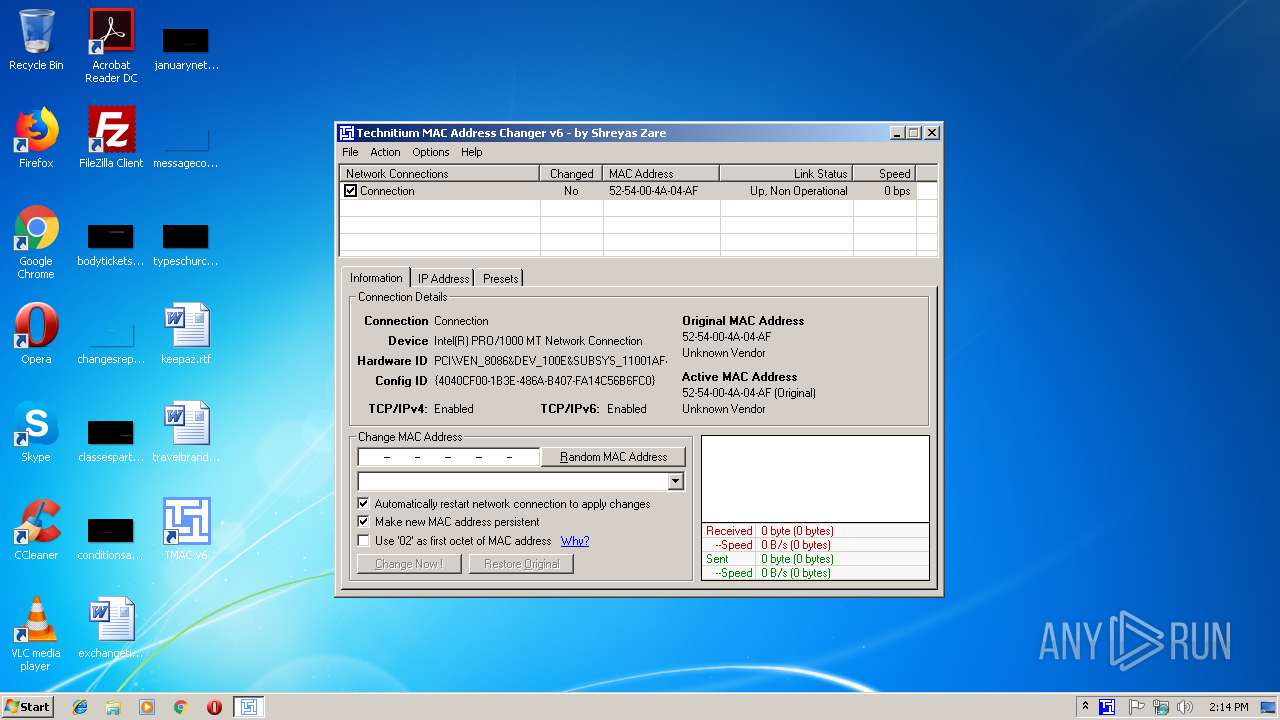Click the Change Now ! button

click(409, 564)
